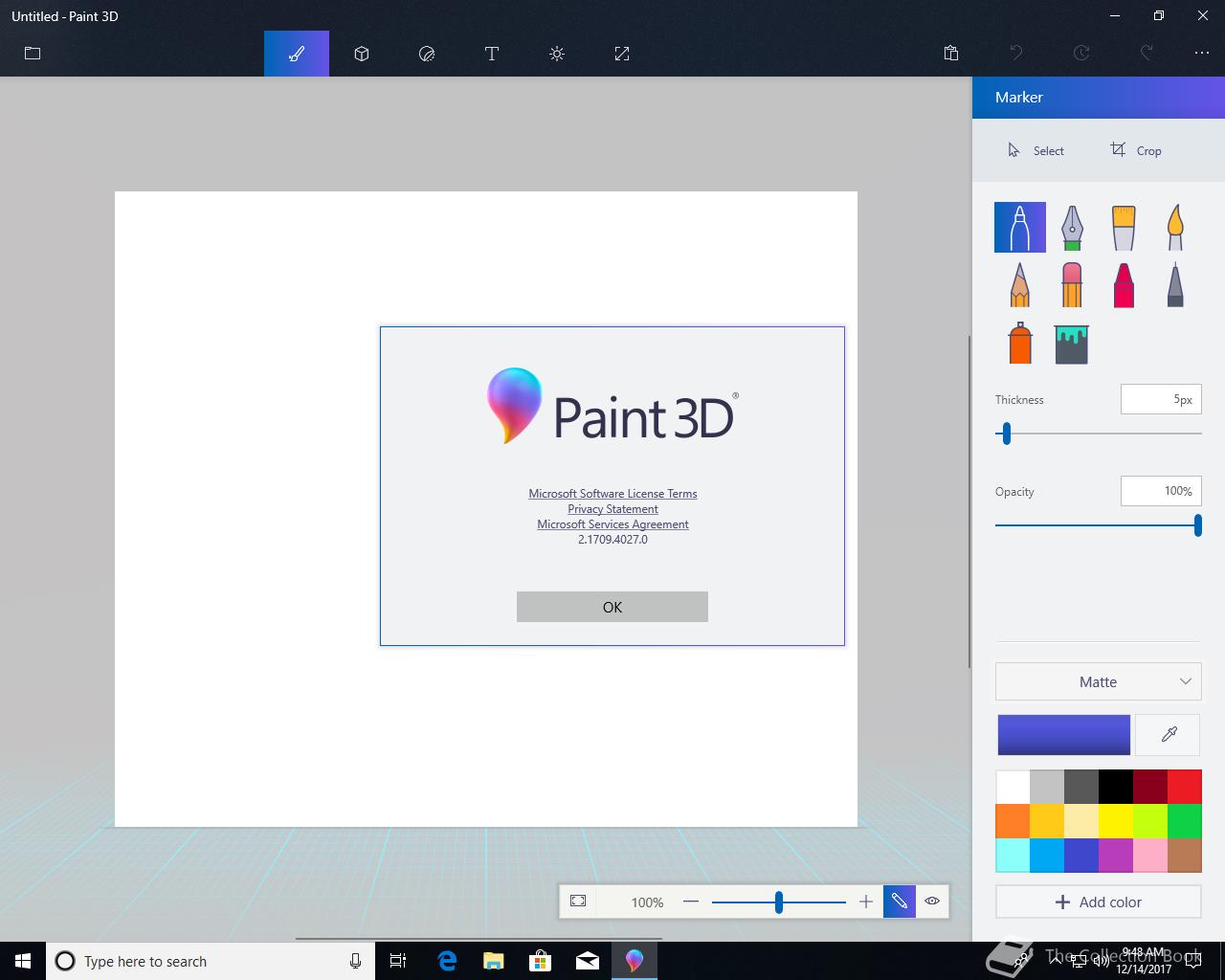This screenshot has height=980, width=1225.
Task: Click the Add color button
Action: pos(1099,902)
